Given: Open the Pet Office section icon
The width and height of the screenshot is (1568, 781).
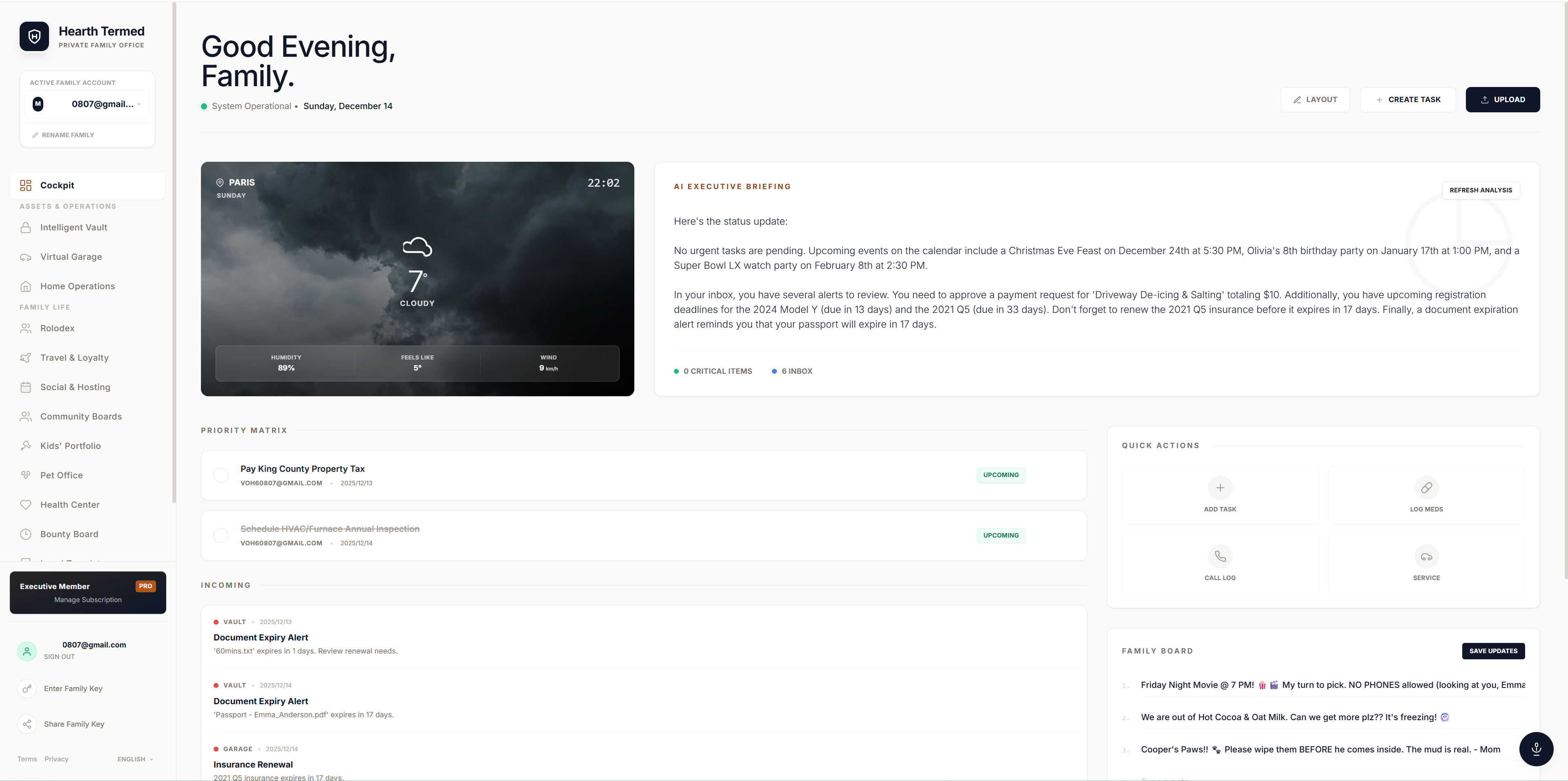Looking at the screenshot, I should click(x=26, y=475).
